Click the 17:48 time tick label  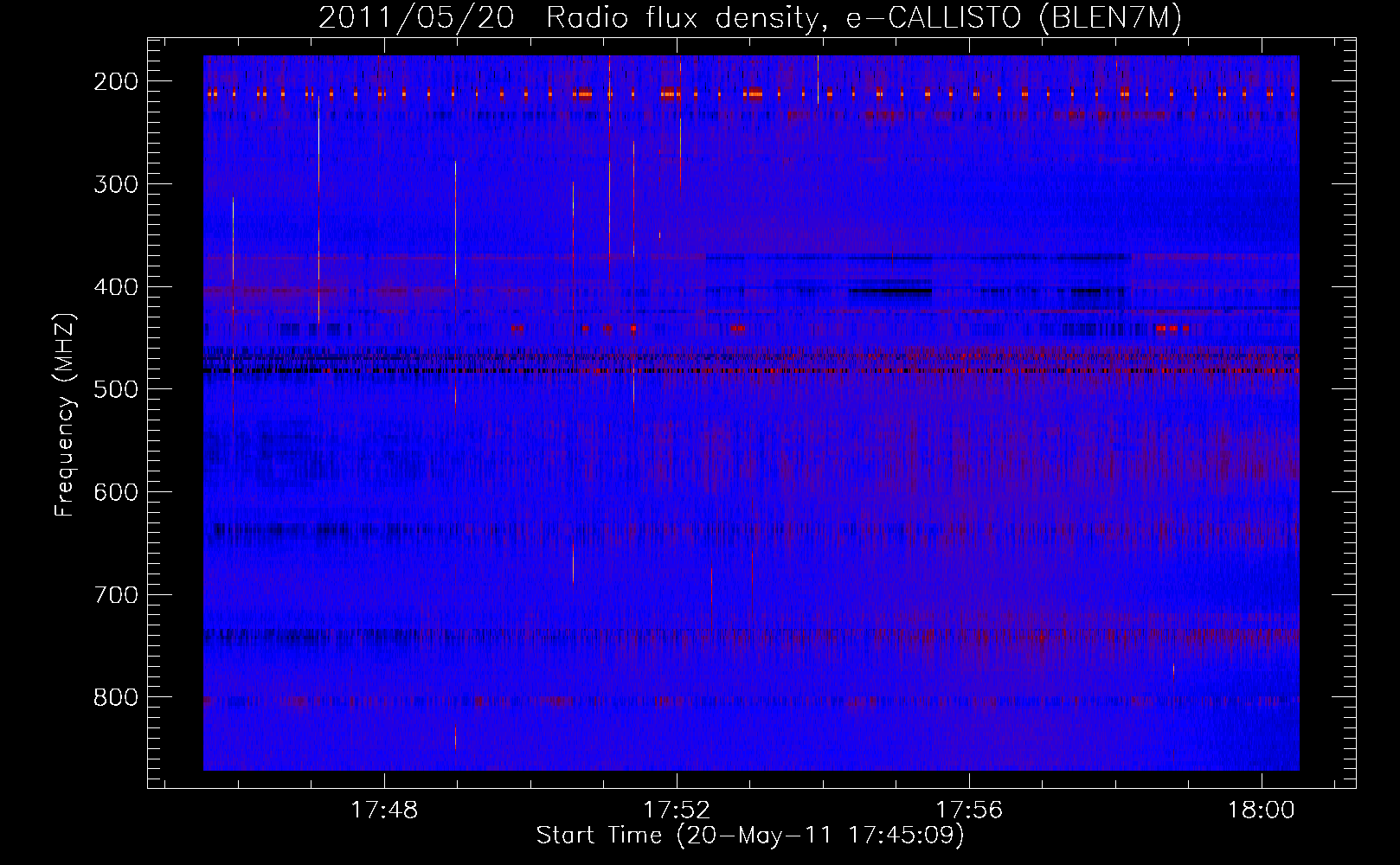[384, 810]
